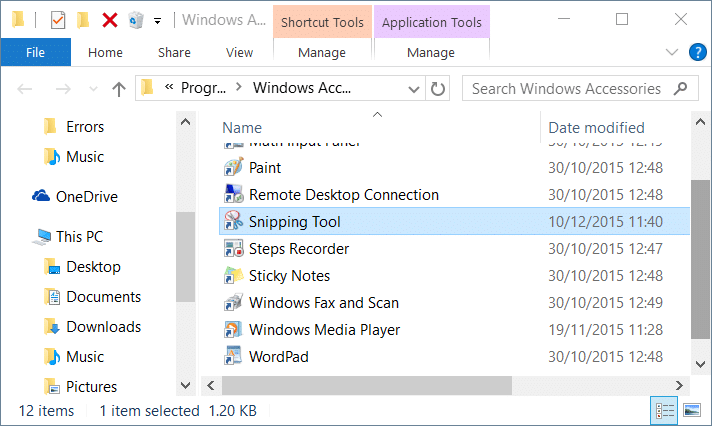This screenshot has height=426, width=712.
Task: Select the 'Windows Media Player' file name
Action: tap(324, 330)
